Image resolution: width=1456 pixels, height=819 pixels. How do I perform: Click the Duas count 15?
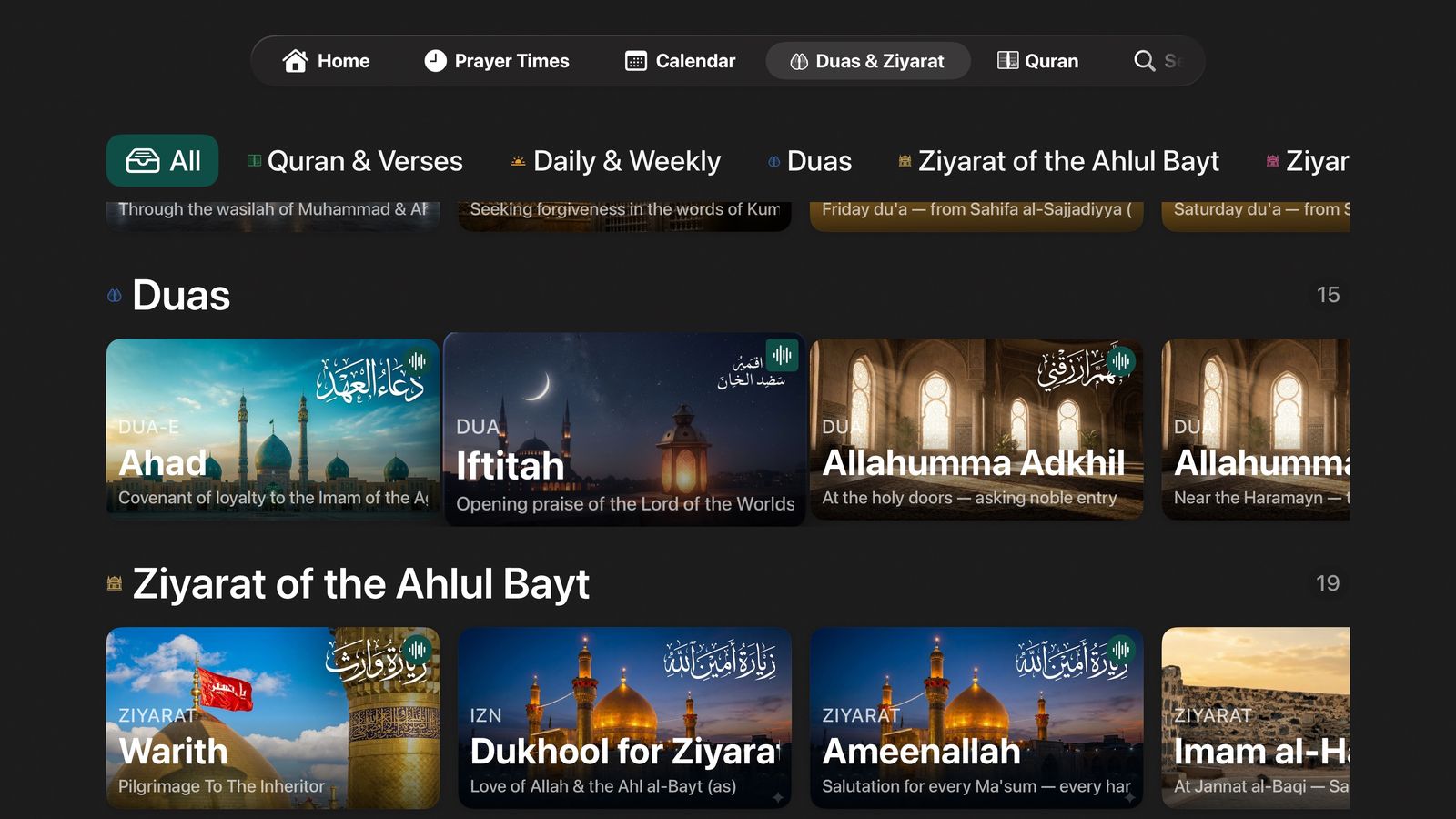[x=1328, y=295]
